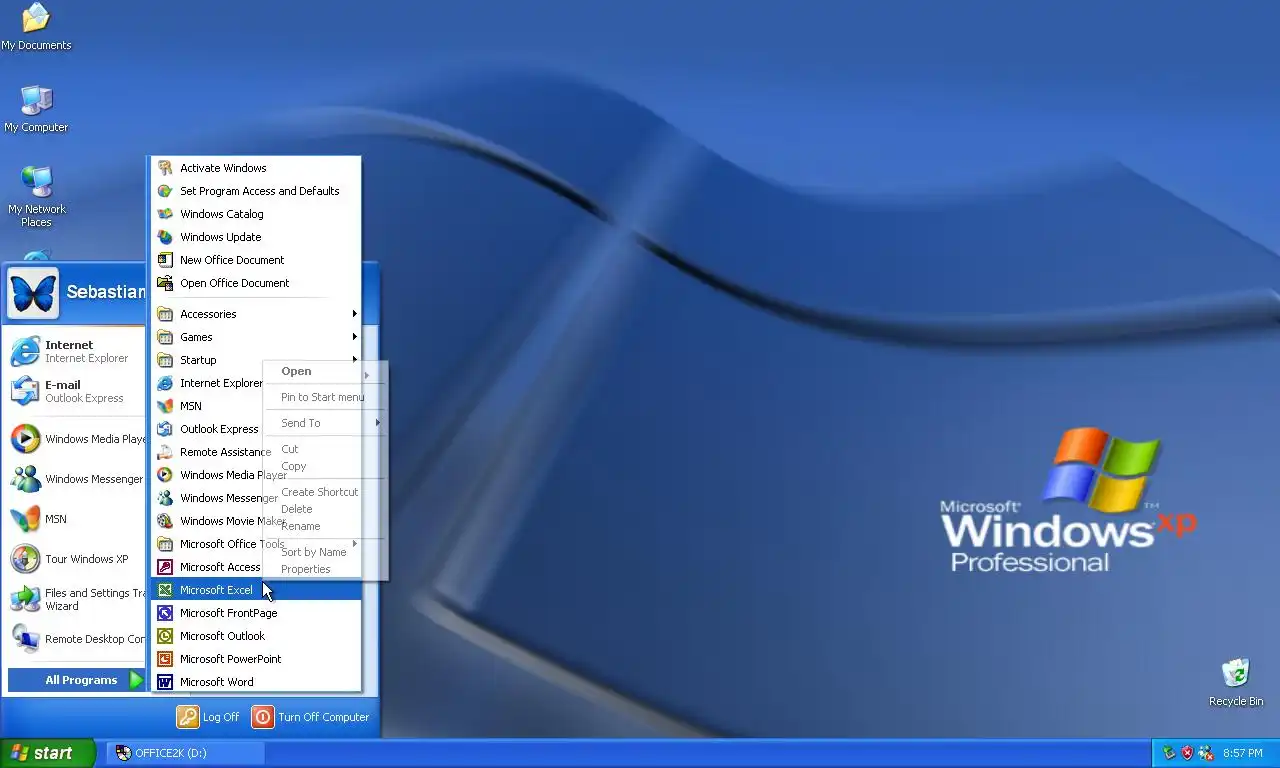
Task: Select Sort by Name option
Action: coord(314,552)
